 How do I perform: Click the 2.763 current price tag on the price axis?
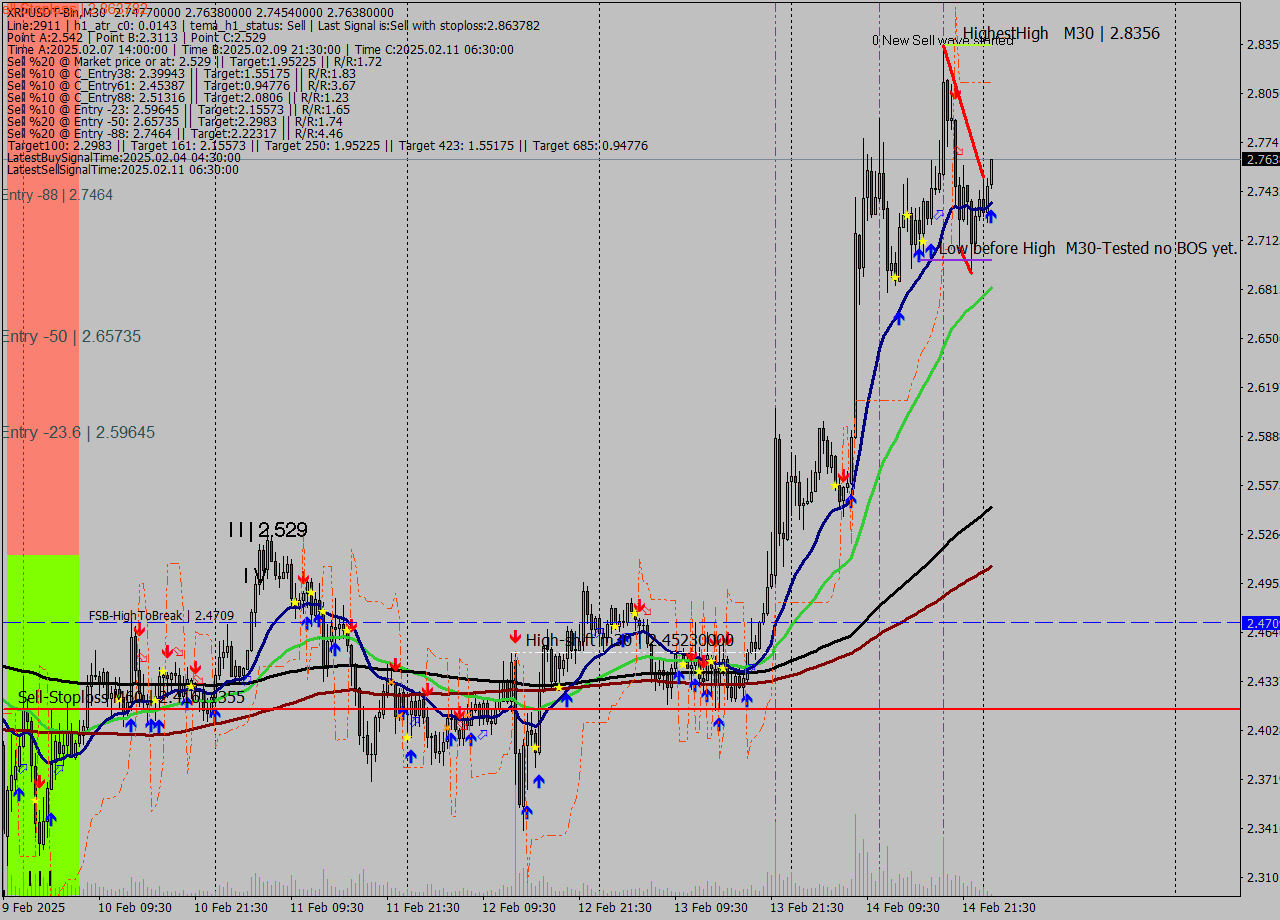click(1261, 159)
